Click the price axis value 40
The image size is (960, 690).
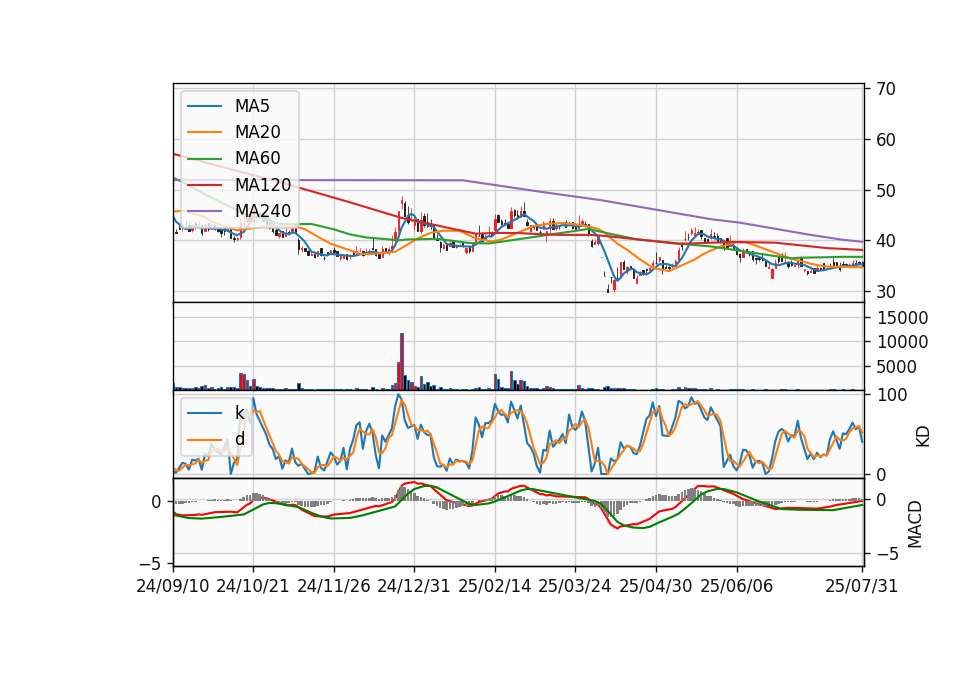pos(885,241)
